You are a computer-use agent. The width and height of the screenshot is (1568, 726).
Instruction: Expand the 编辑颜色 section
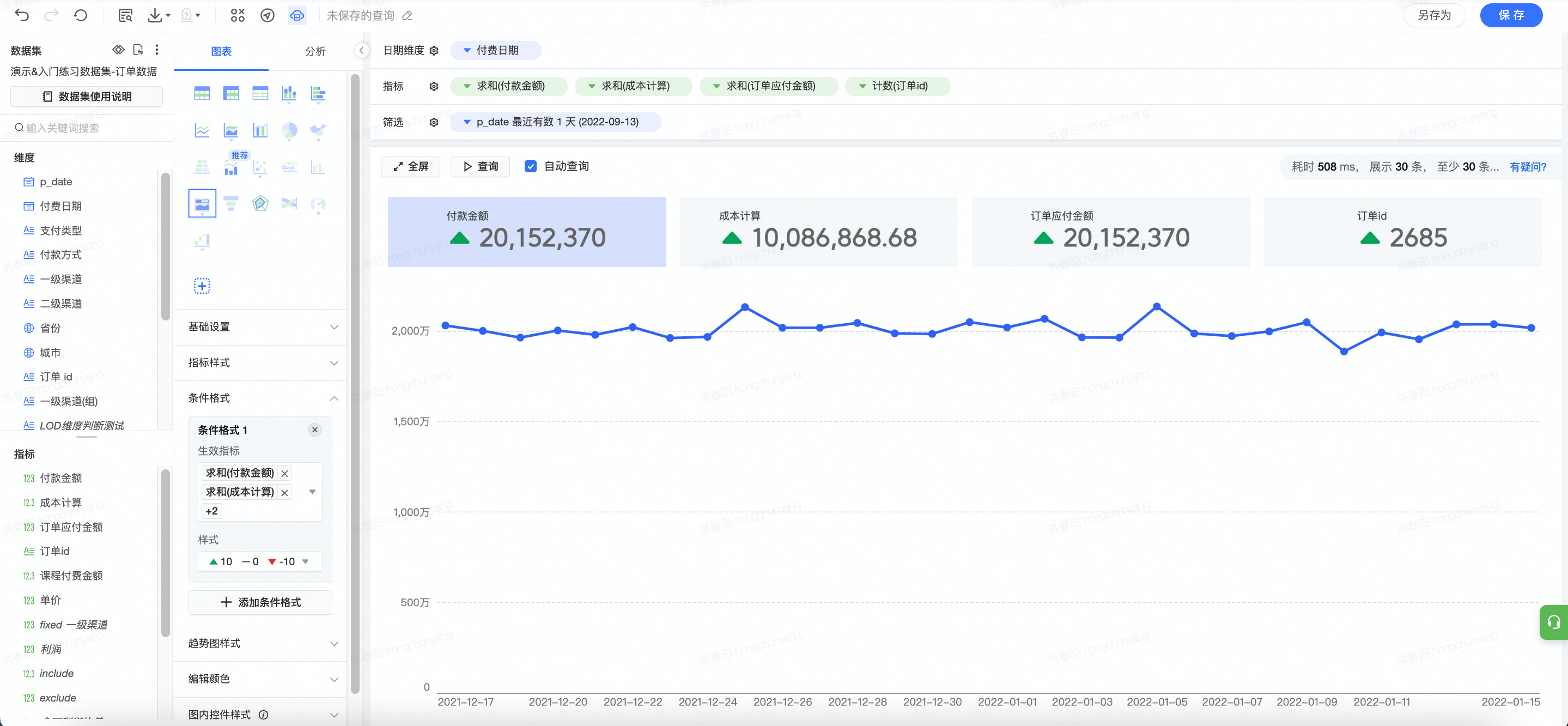[x=260, y=679]
